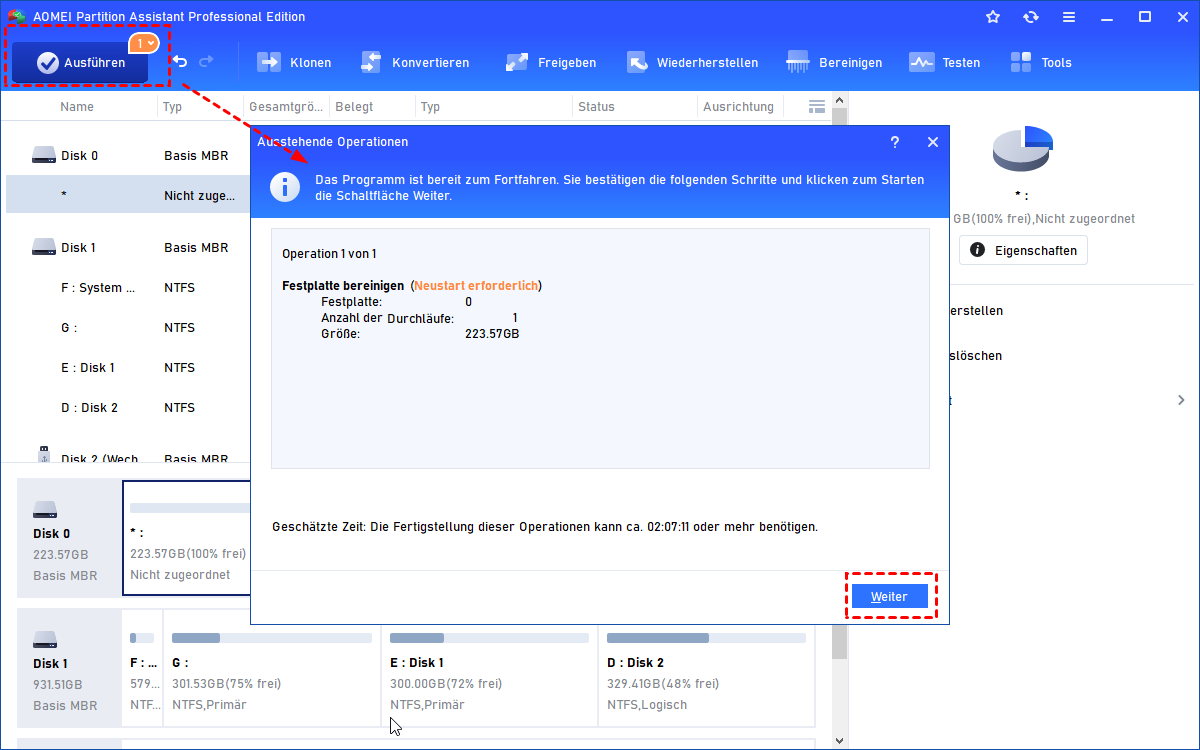Open the Klonen menu
This screenshot has width=1200, height=750.
click(294, 62)
